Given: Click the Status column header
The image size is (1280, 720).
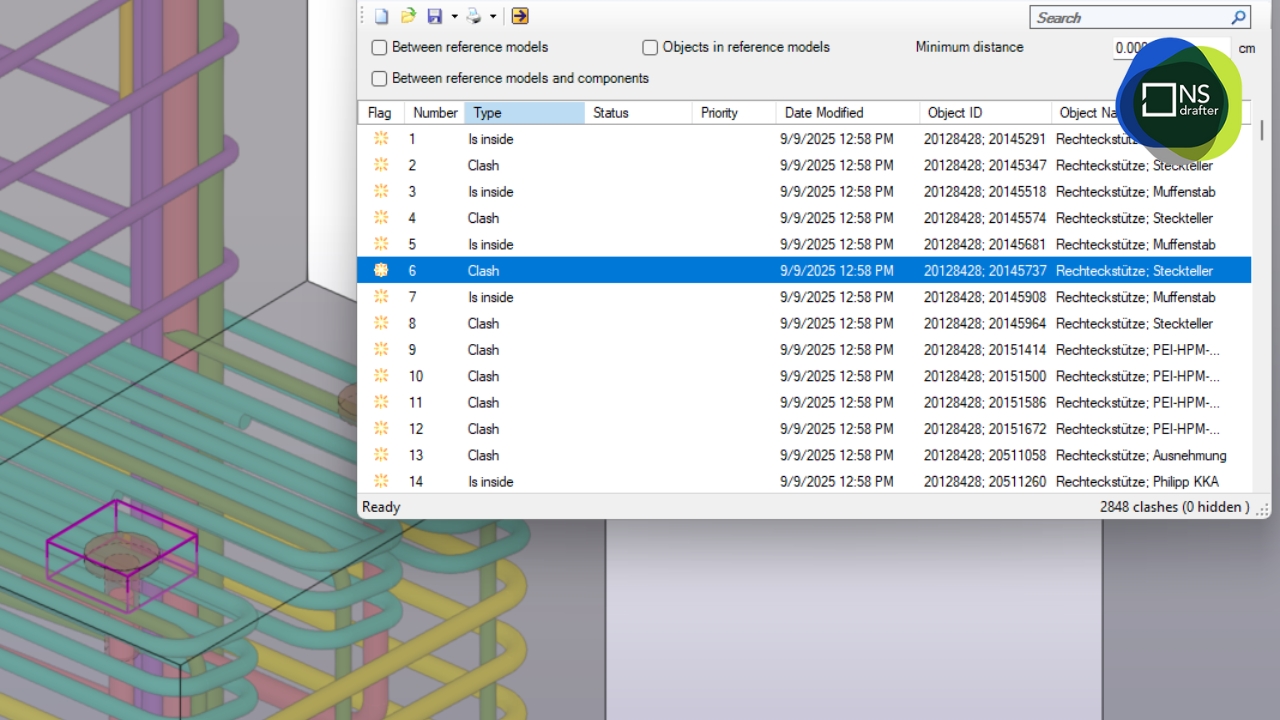Looking at the screenshot, I should tap(638, 113).
